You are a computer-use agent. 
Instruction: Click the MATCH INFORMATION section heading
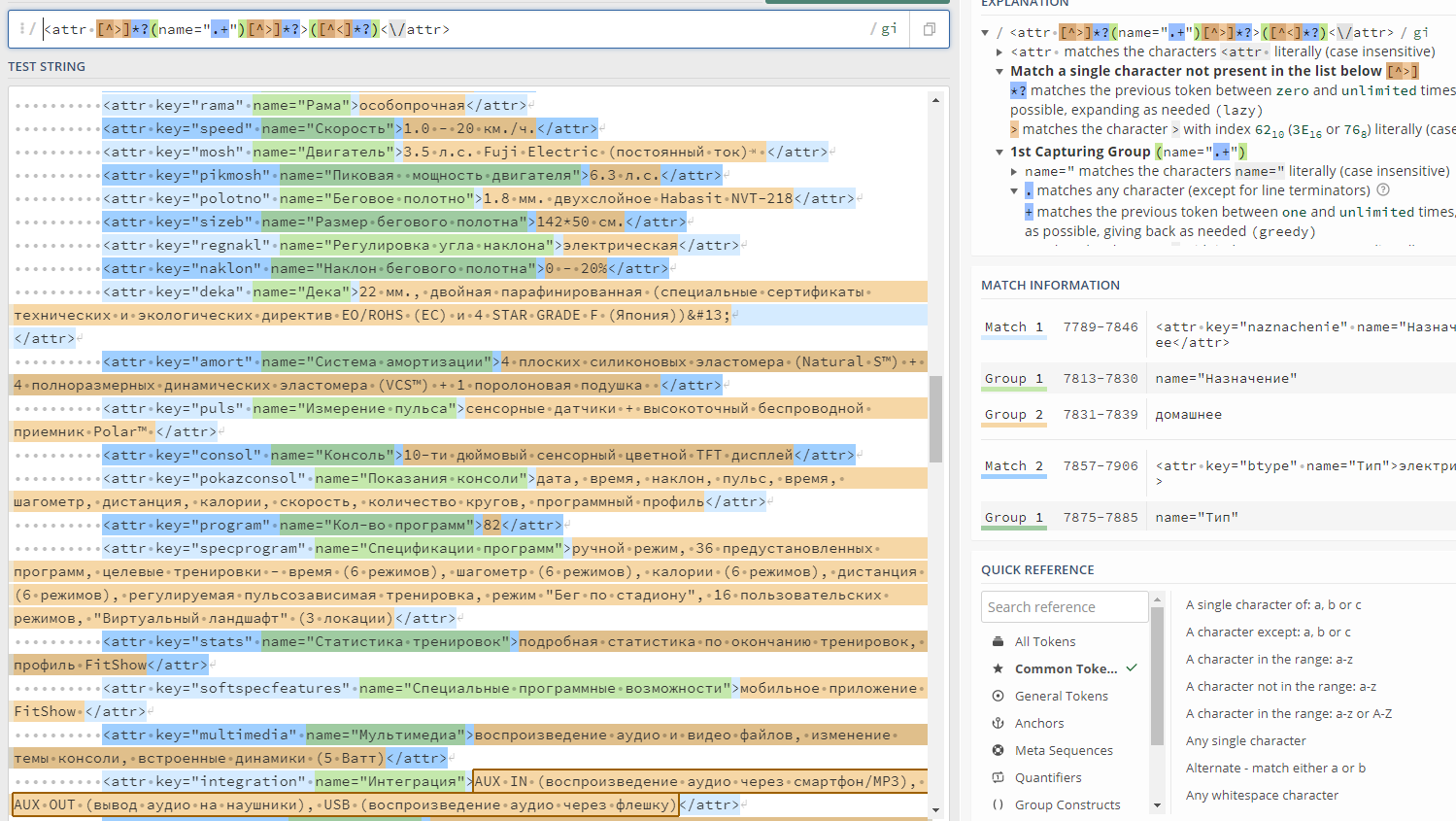point(1050,285)
